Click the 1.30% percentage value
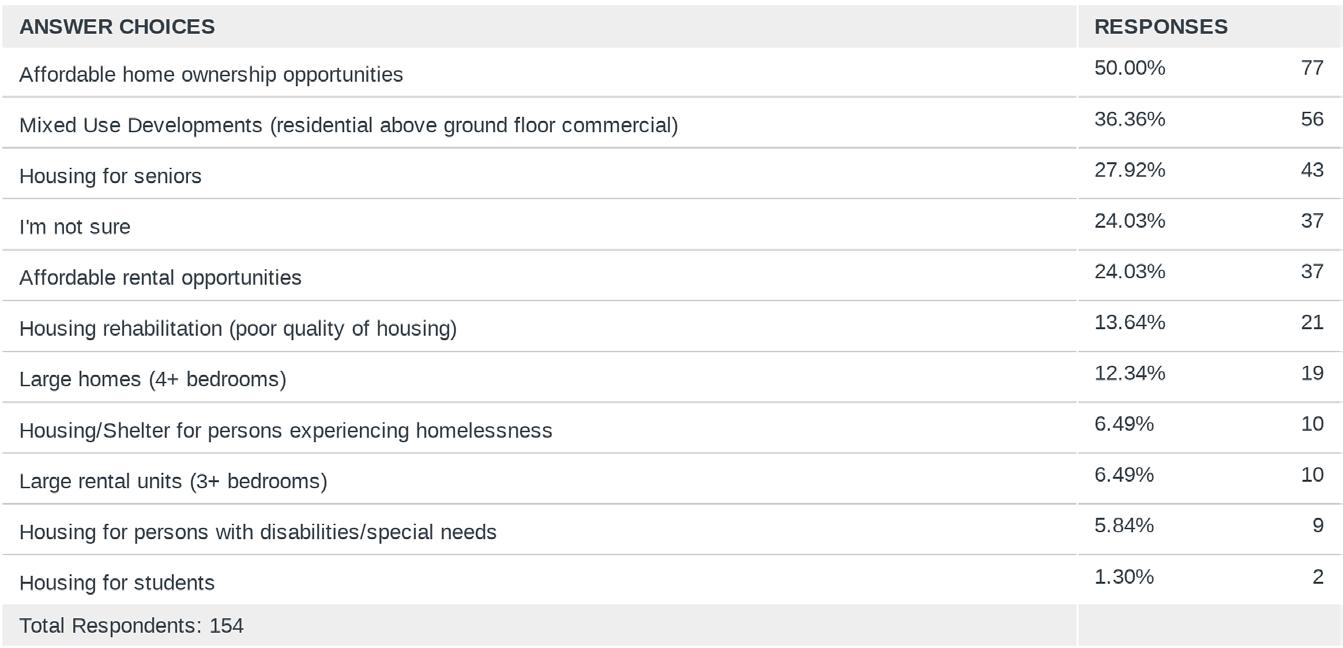This screenshot has width=1343, height=648. coord(1124,577)
